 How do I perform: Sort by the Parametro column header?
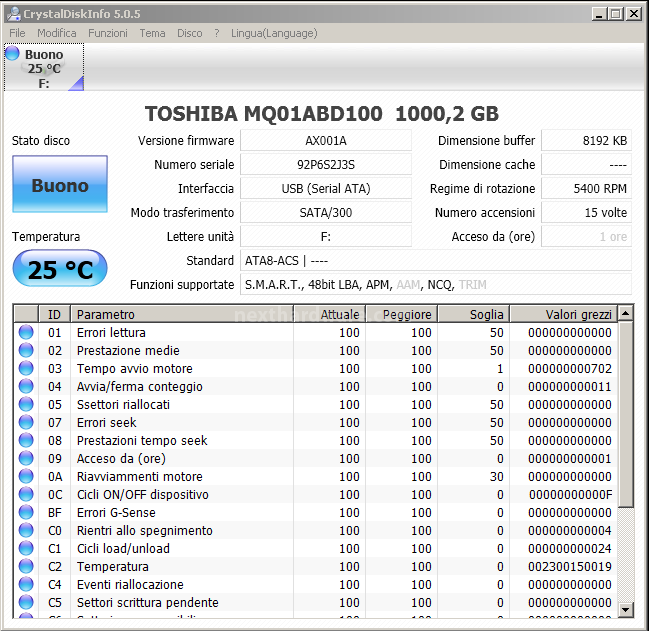point(182,314)
